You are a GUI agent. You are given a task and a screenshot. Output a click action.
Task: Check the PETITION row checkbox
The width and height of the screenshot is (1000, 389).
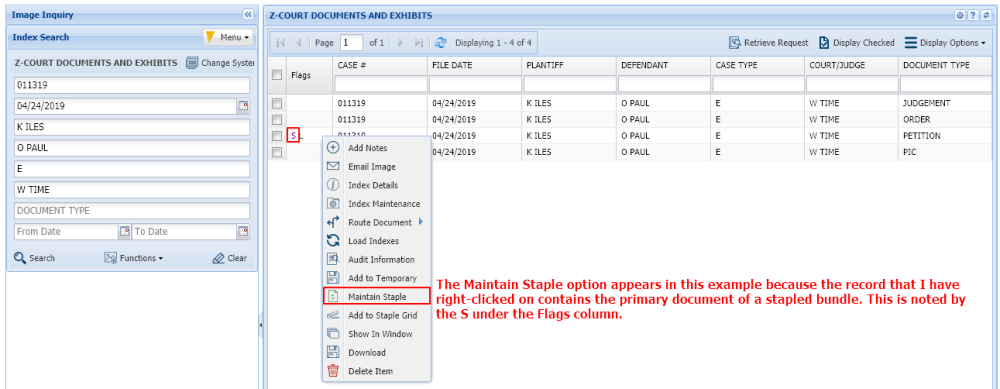click(x=277, y=136)
